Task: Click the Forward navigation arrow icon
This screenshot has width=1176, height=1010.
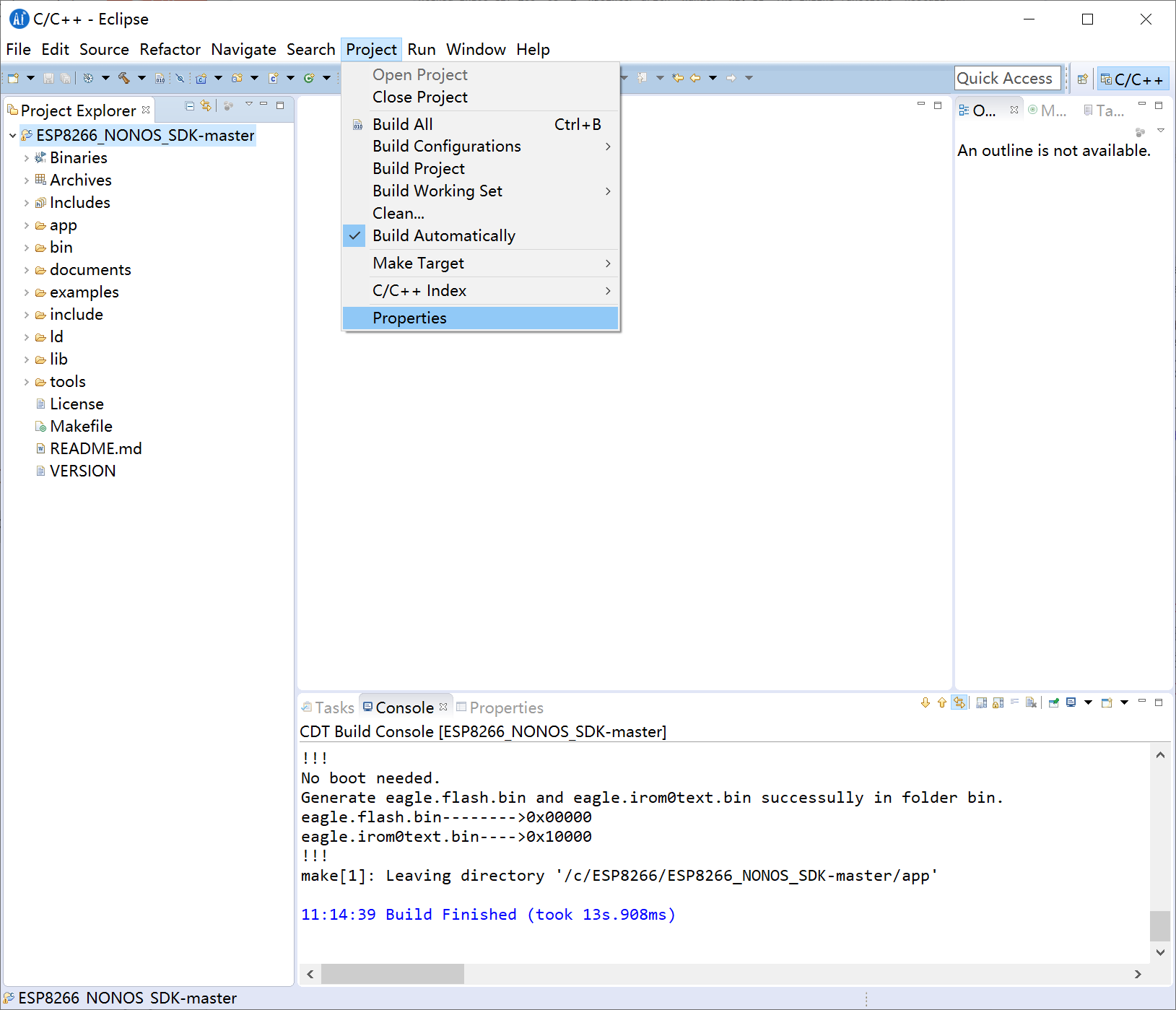Action: click(x=731, y=78)
